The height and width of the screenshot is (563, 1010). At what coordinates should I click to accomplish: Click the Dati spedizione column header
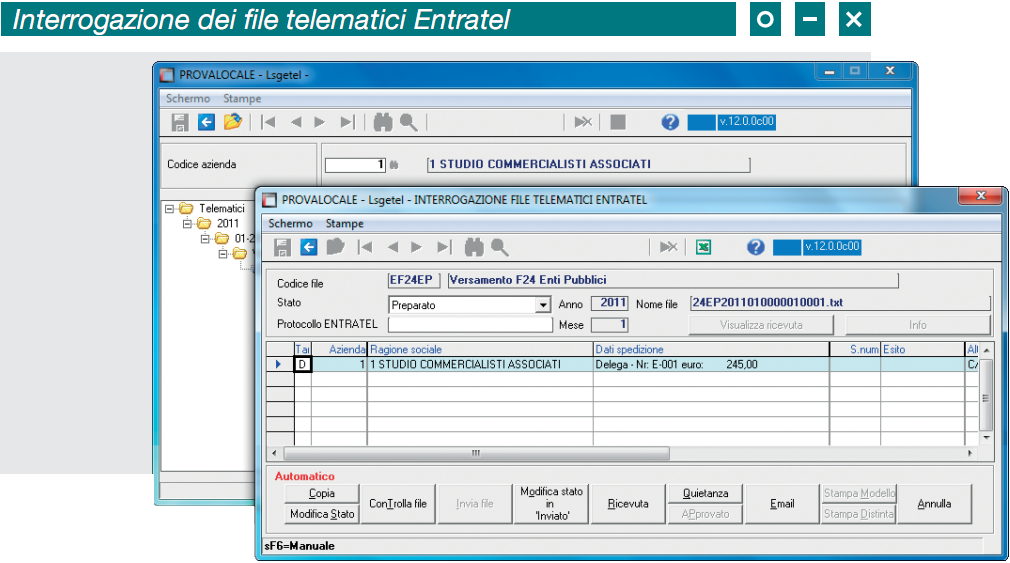711,350
